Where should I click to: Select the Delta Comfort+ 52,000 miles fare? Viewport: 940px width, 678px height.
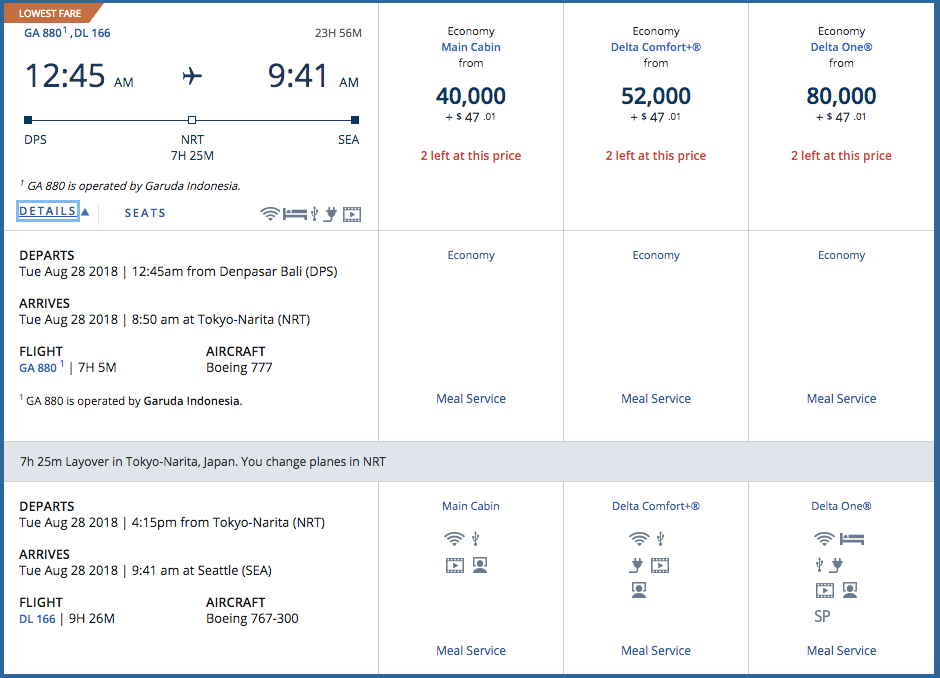pyautogui.click(x=656, y=97)
